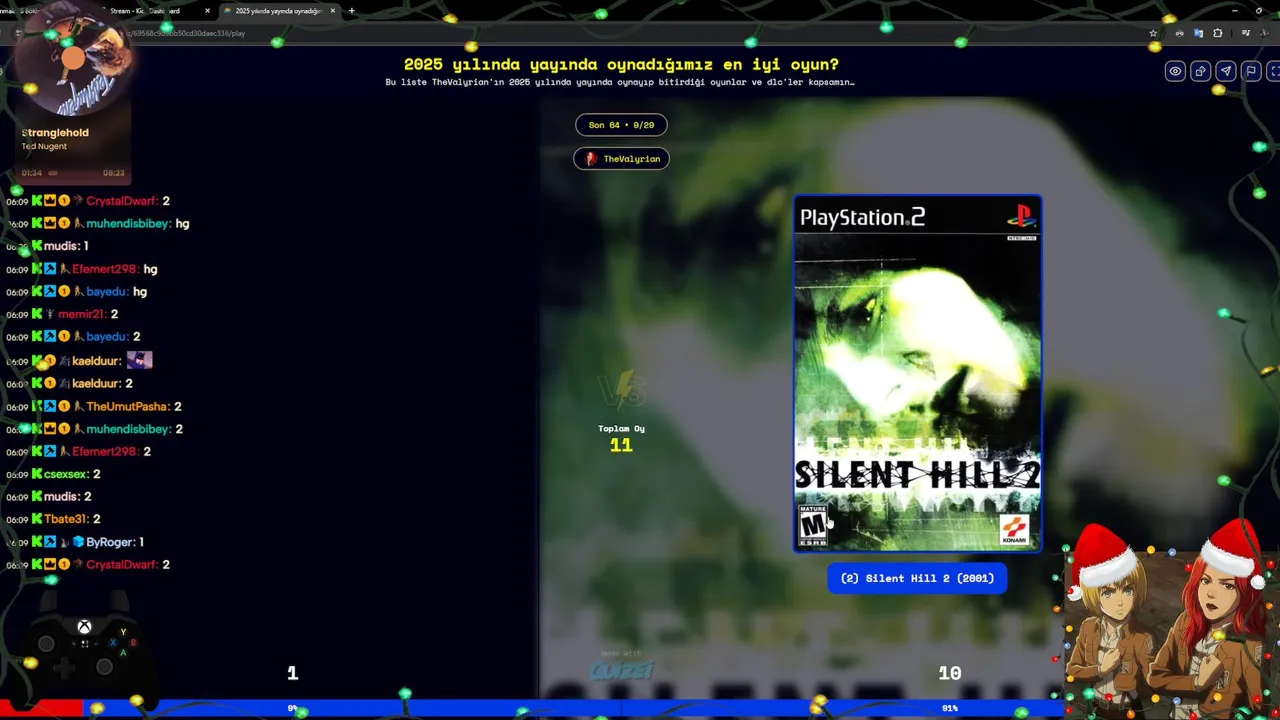Open a new browser tab with the plus
The width and height of the screenshot is (1280, 720).
(x=351, y=11)
